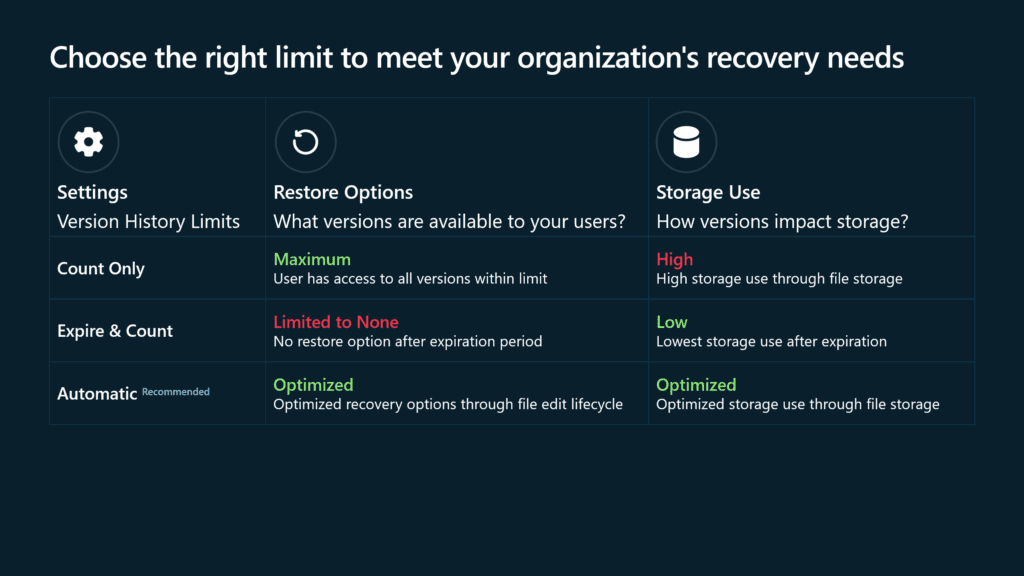
Task: Click 'Optimized' in the Storage Use column
Action: pos(696,385)
